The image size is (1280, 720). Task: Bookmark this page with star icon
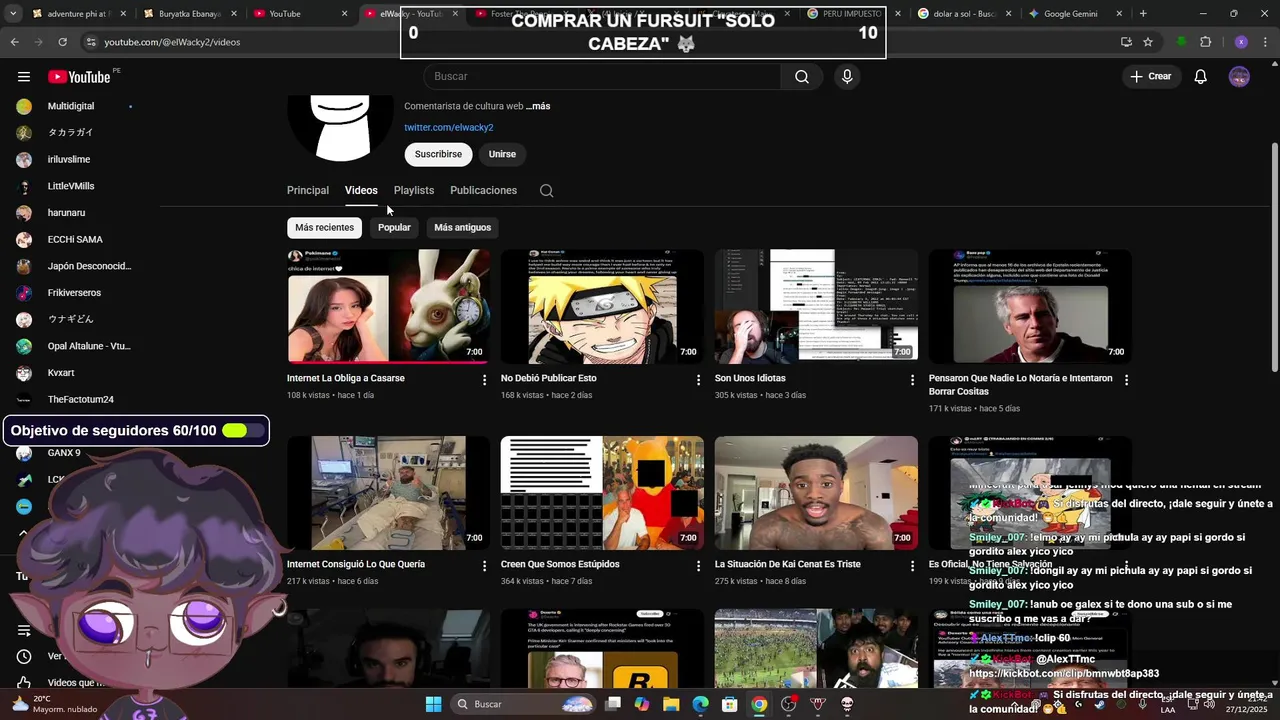1148,42
